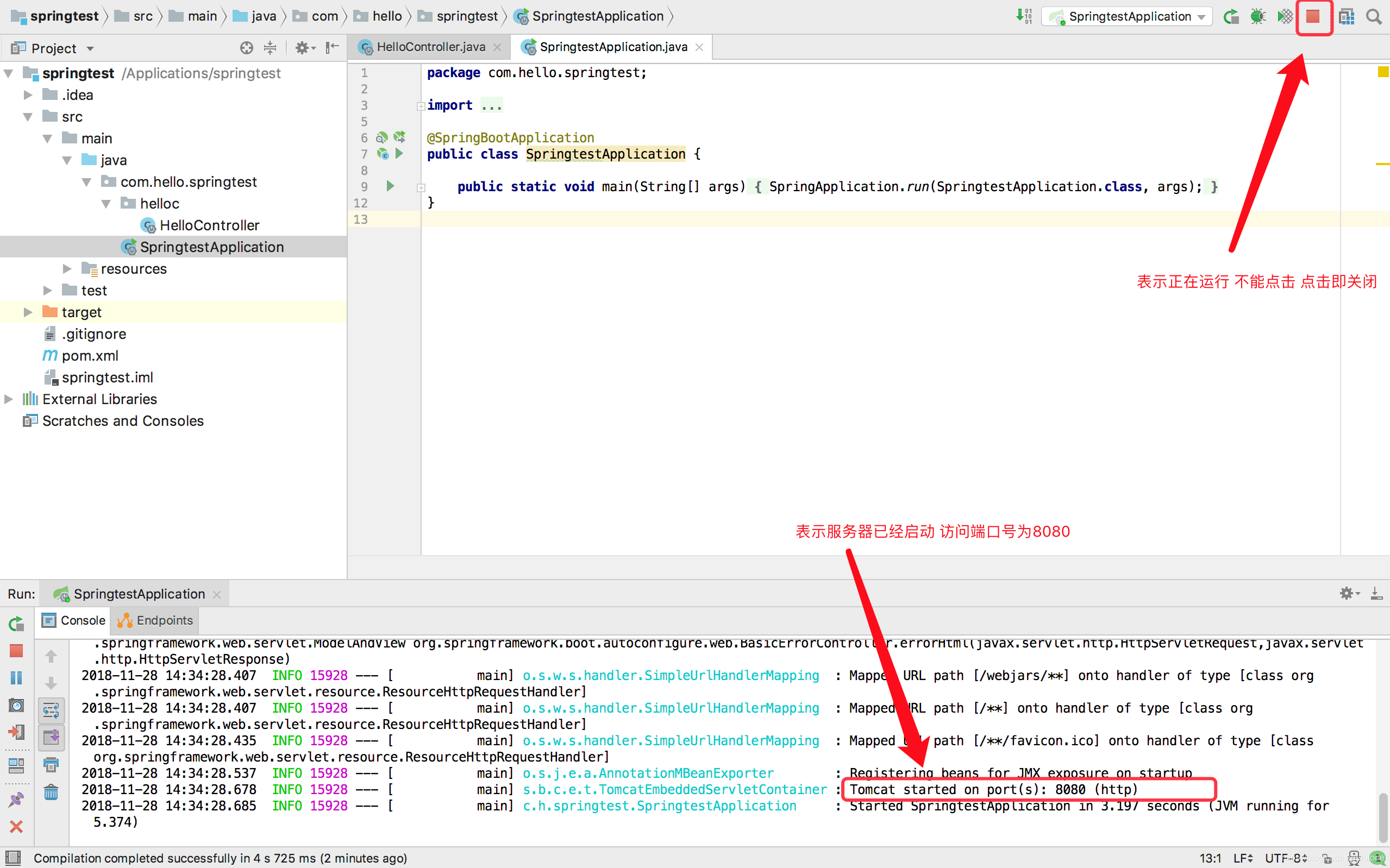Toggle scroll to end of console
This screenshot has width=1390, height=868.
[x=51, y=738]
